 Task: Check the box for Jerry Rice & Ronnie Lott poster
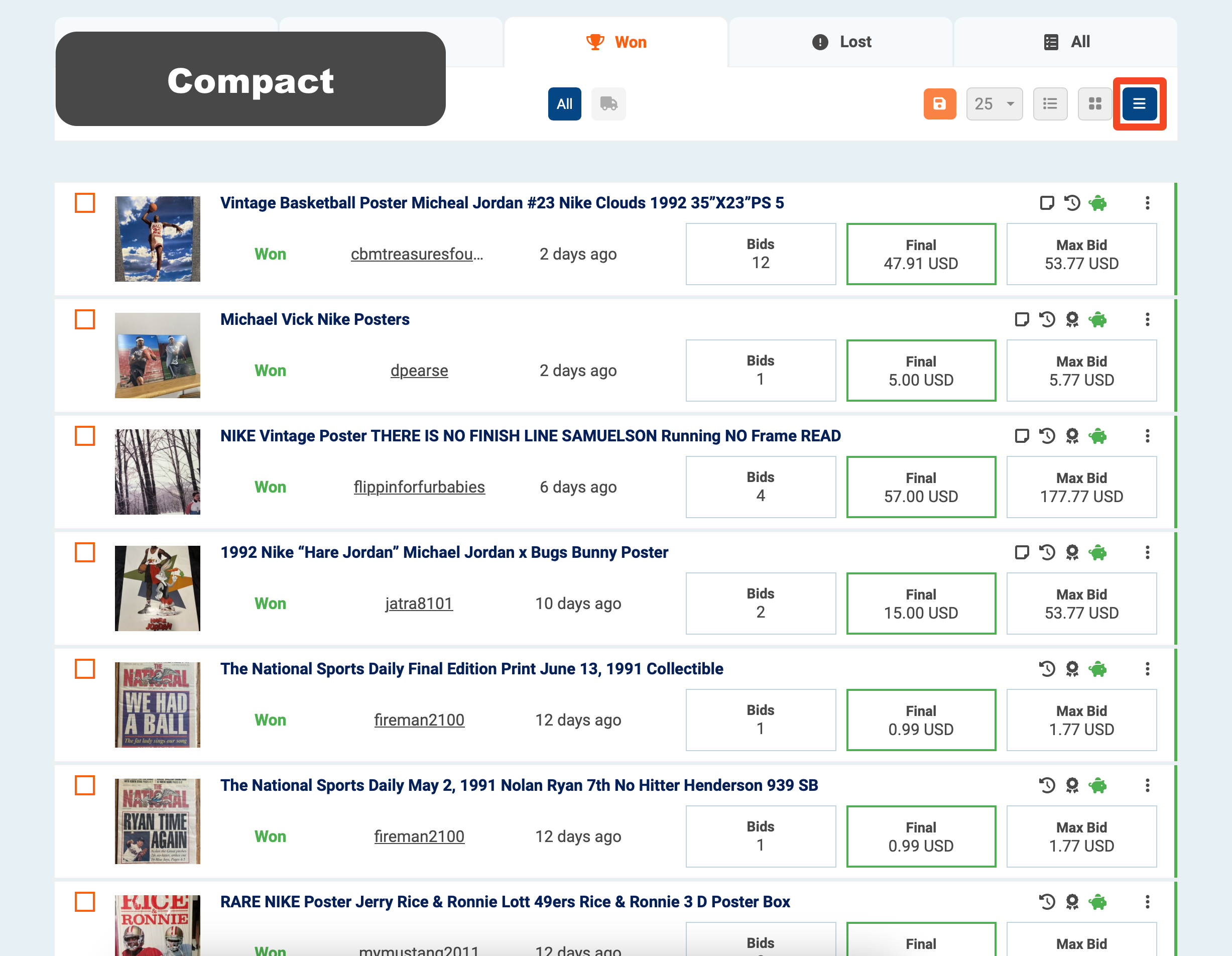(85, 902)
